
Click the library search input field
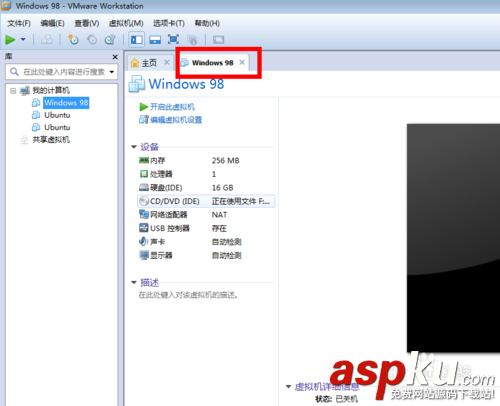click(x=62, y=72)
